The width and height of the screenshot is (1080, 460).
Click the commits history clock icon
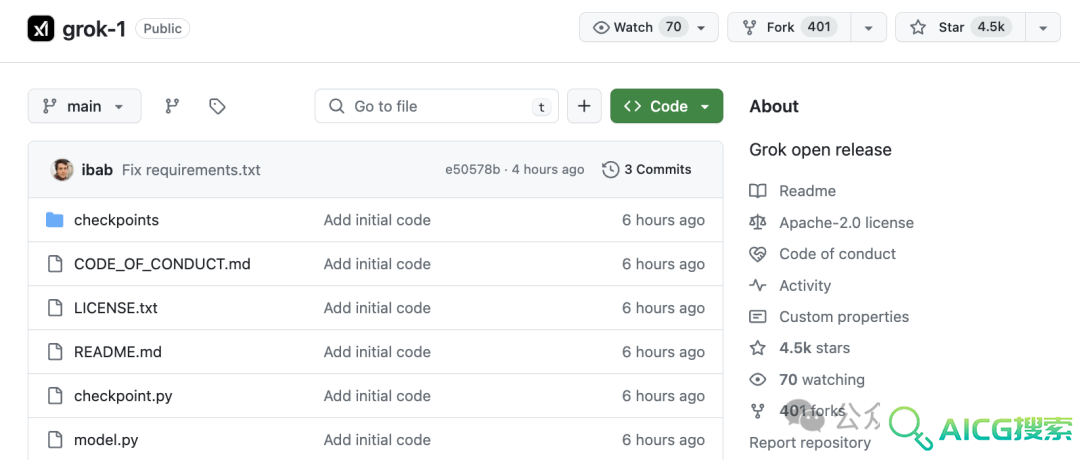(x=610, y=169)
